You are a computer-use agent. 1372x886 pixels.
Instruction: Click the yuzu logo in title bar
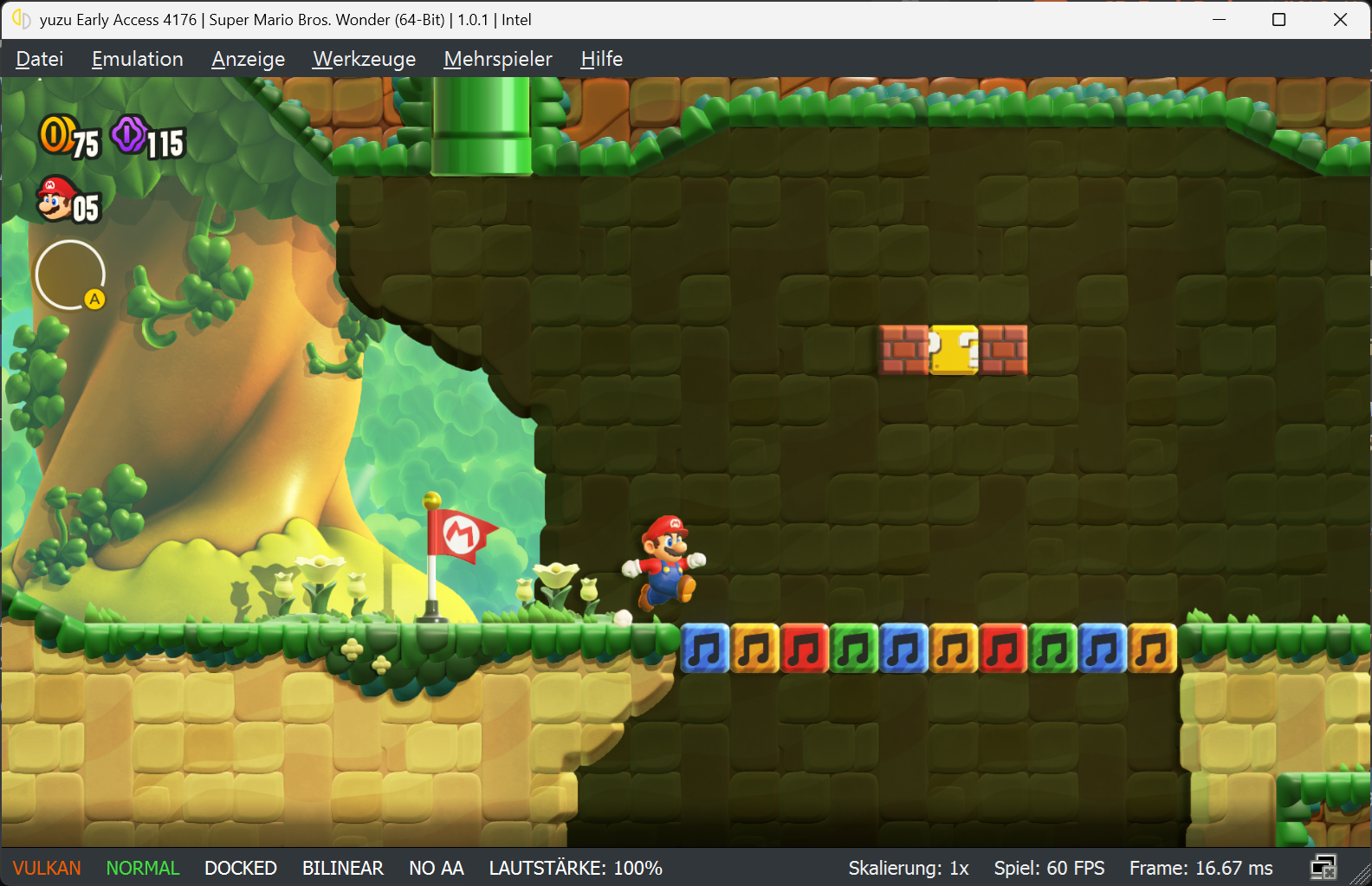click(22, 19)
